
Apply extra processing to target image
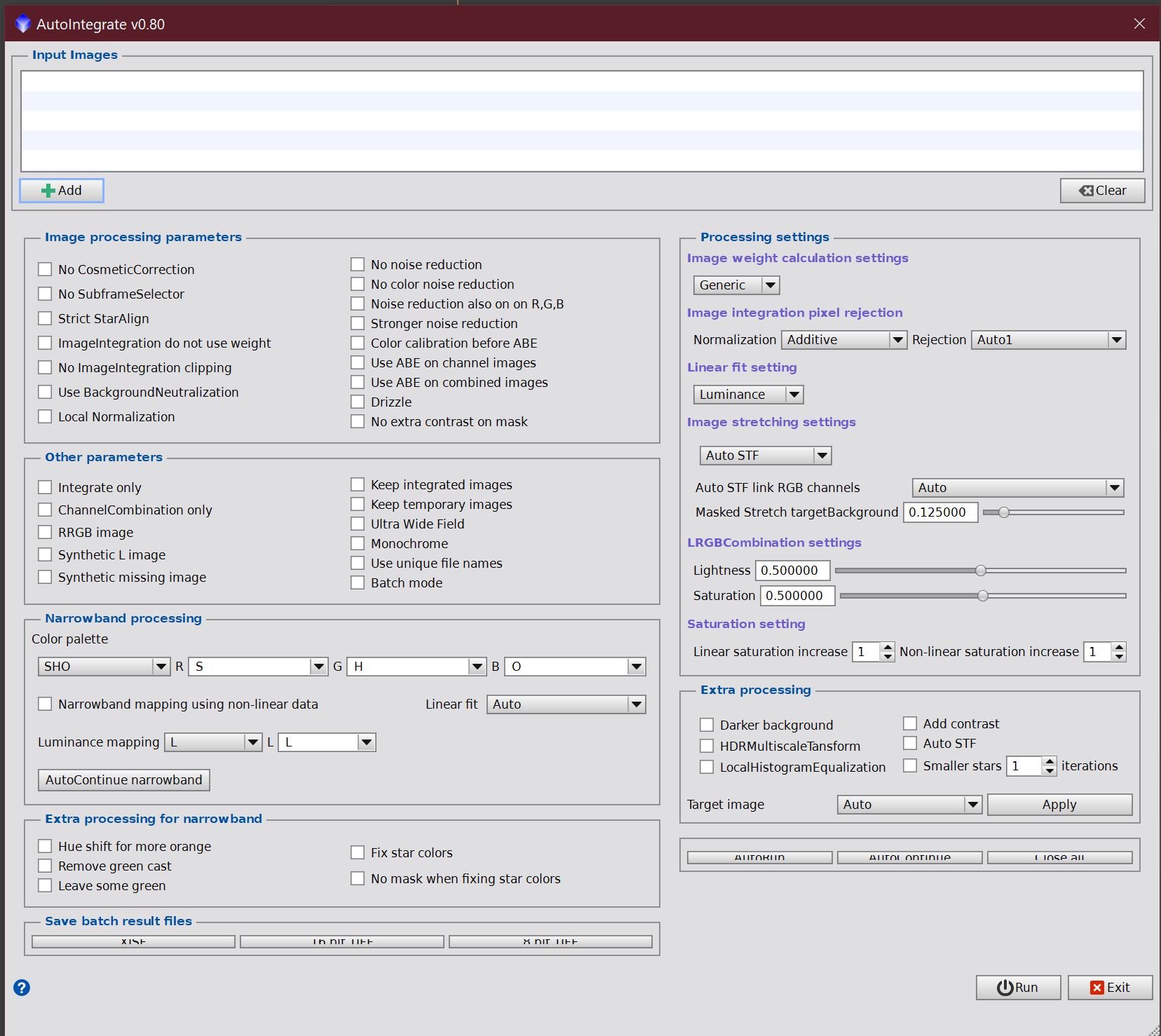1059,805
